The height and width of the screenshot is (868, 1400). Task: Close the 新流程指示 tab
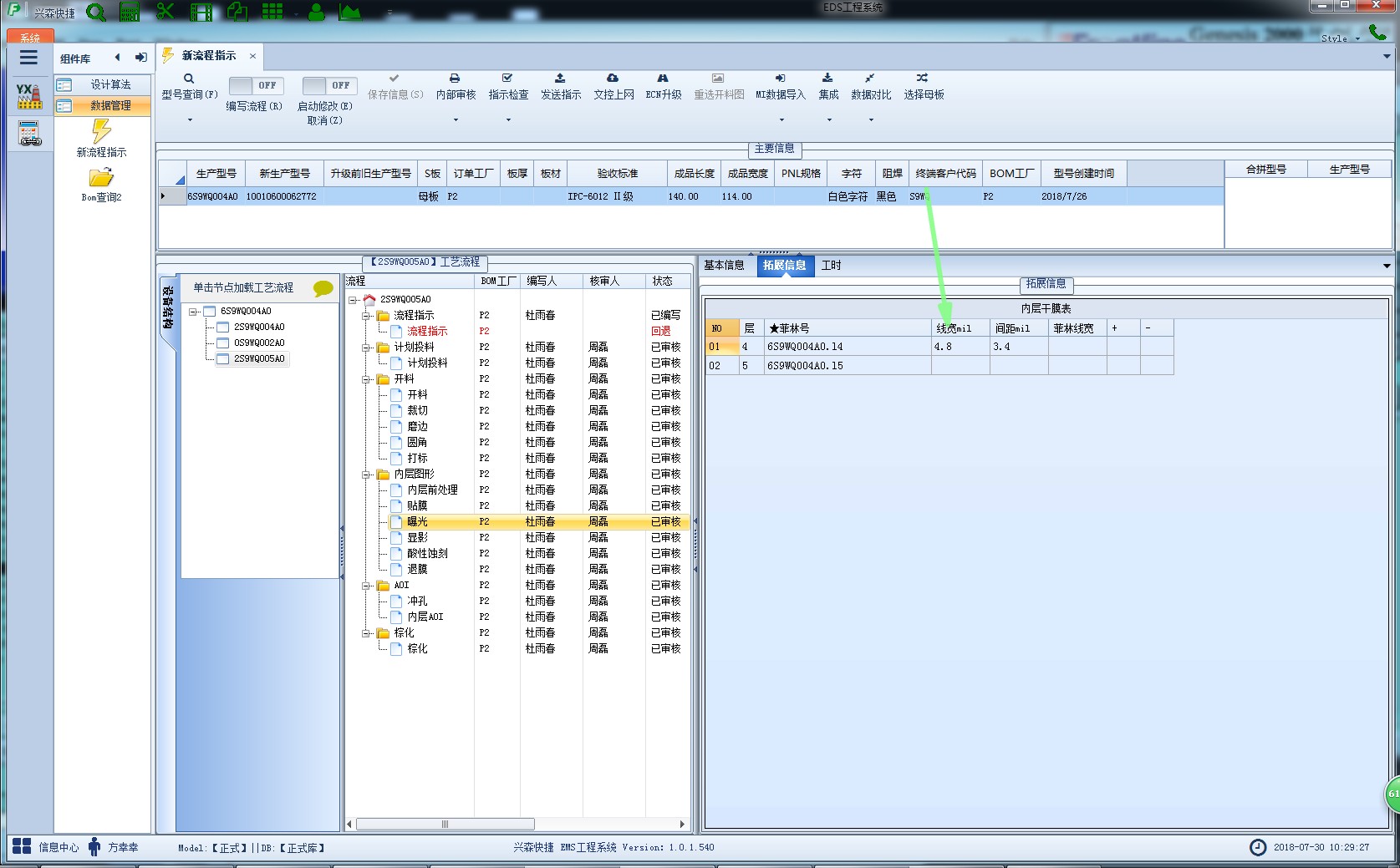pos(252,56)
